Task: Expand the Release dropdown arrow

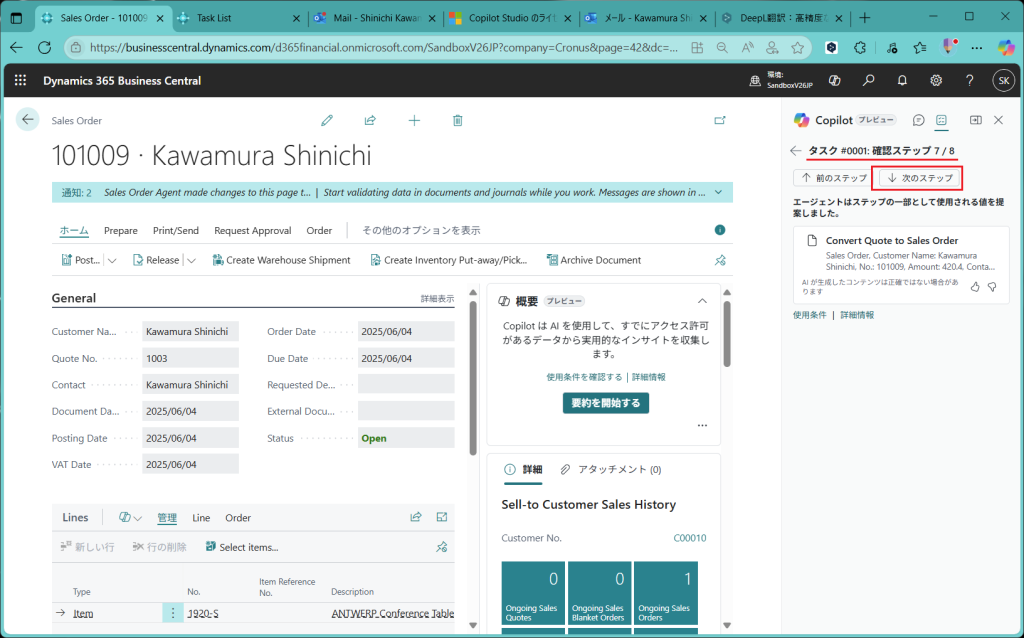Action: click(x=191, y=260)
